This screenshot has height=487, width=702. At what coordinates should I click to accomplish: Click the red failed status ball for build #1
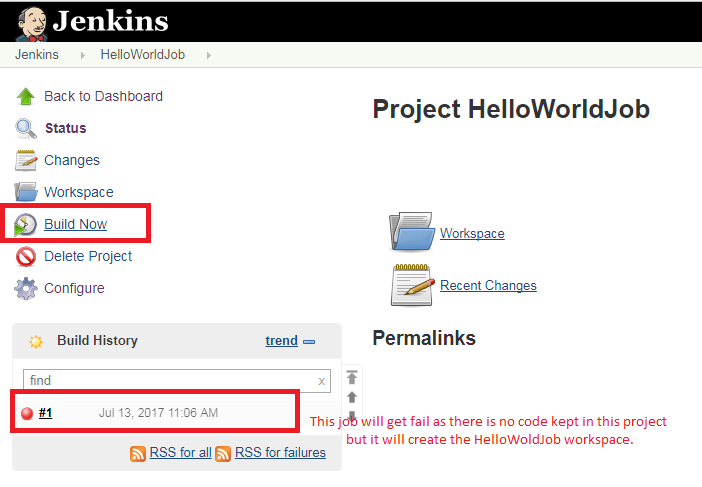tap(27, 413)
